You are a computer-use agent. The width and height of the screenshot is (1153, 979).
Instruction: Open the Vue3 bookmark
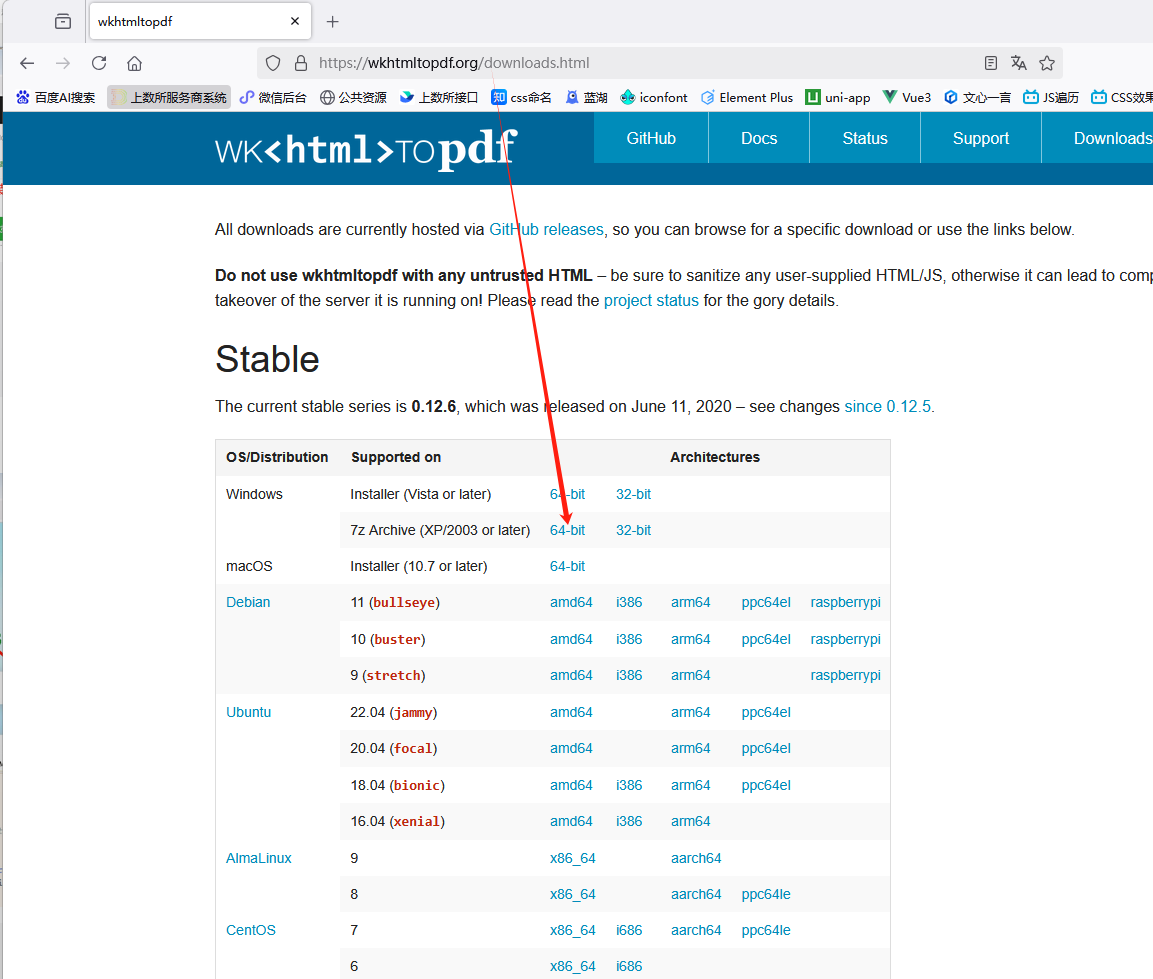pos(907,97)
